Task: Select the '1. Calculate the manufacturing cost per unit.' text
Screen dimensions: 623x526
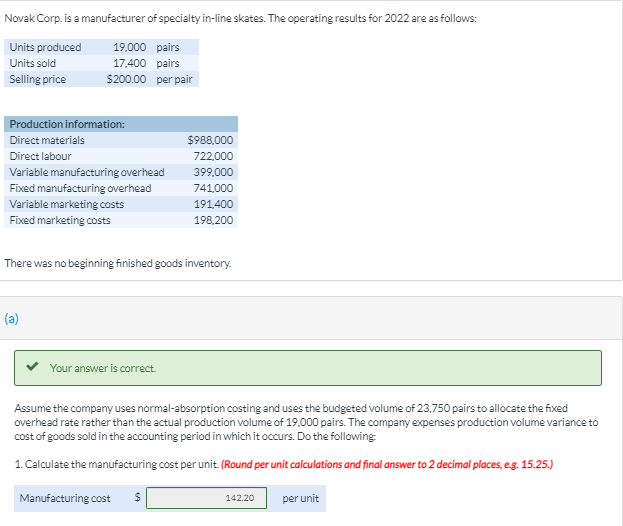Action: pyautogui.click(x=116, y=464)
